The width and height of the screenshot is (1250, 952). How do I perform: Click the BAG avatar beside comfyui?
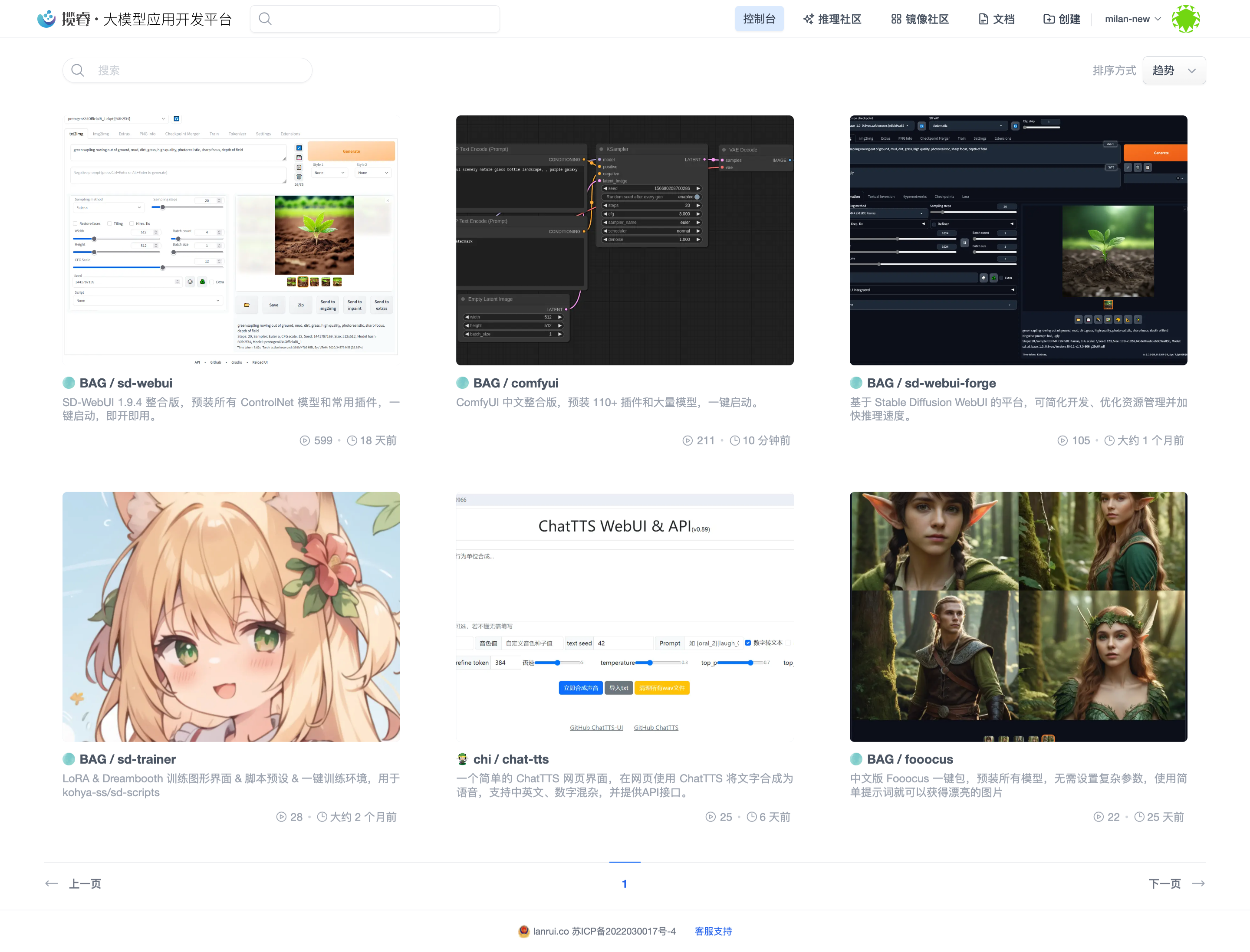(463, 383)
